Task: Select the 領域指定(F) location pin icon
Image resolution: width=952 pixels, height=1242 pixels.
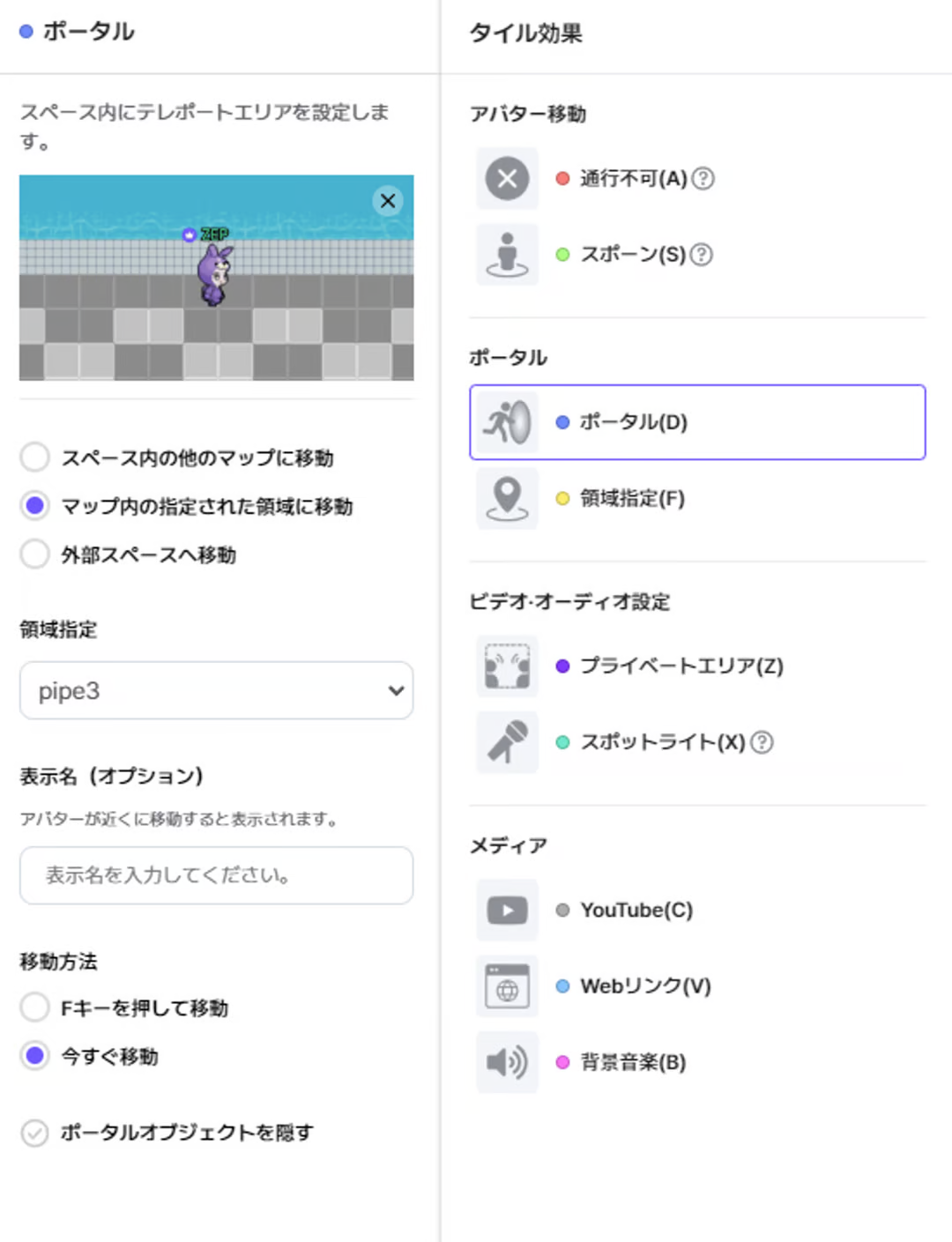Action: pos(507,498)
